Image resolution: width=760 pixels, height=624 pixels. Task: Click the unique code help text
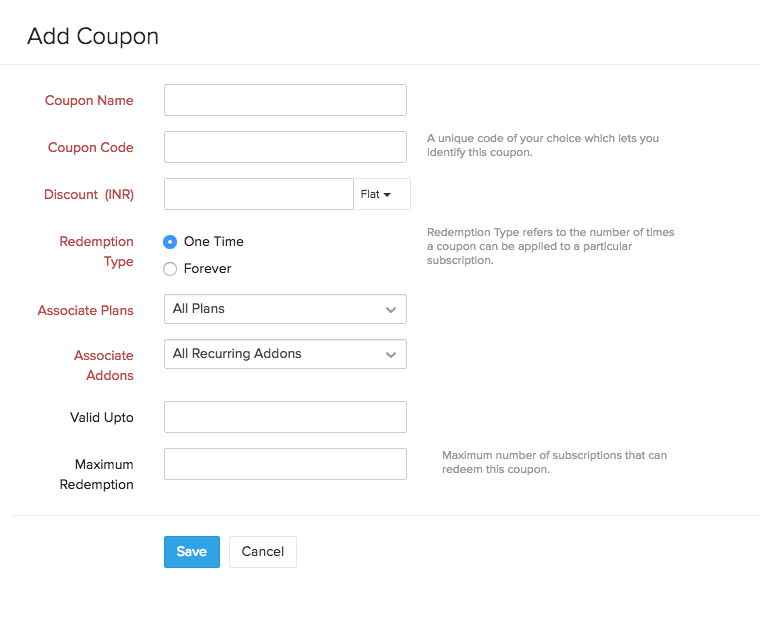[543, 146]
